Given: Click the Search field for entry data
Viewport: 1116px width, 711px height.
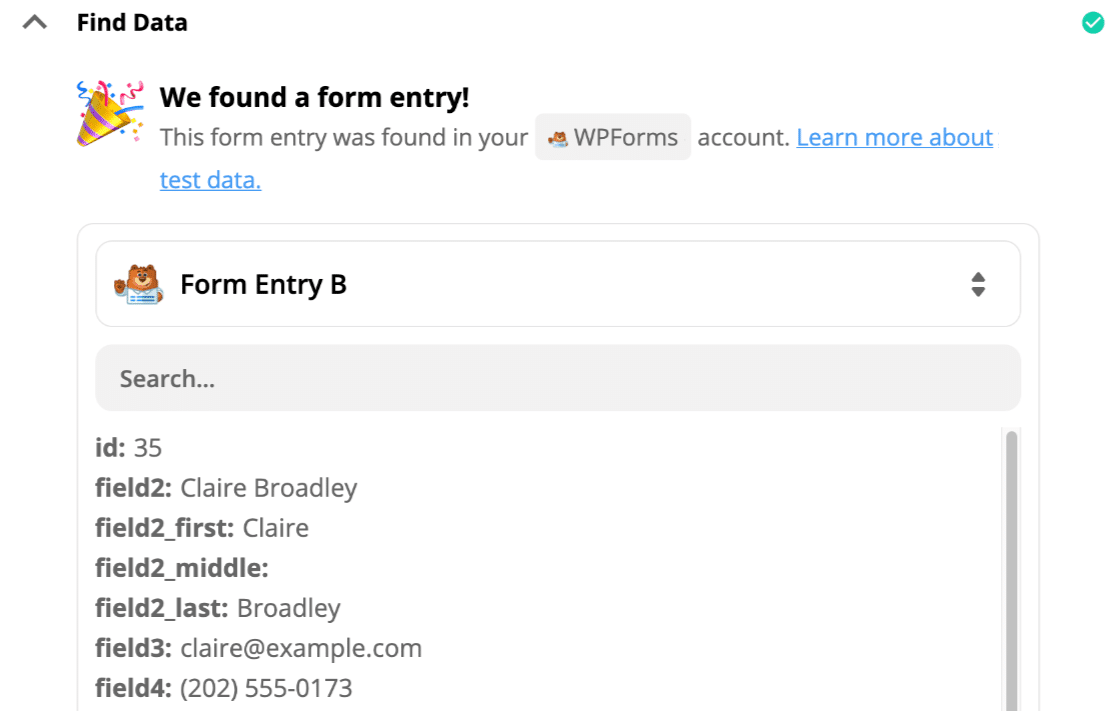Looking at the screenshot, I should pos(557,378).
